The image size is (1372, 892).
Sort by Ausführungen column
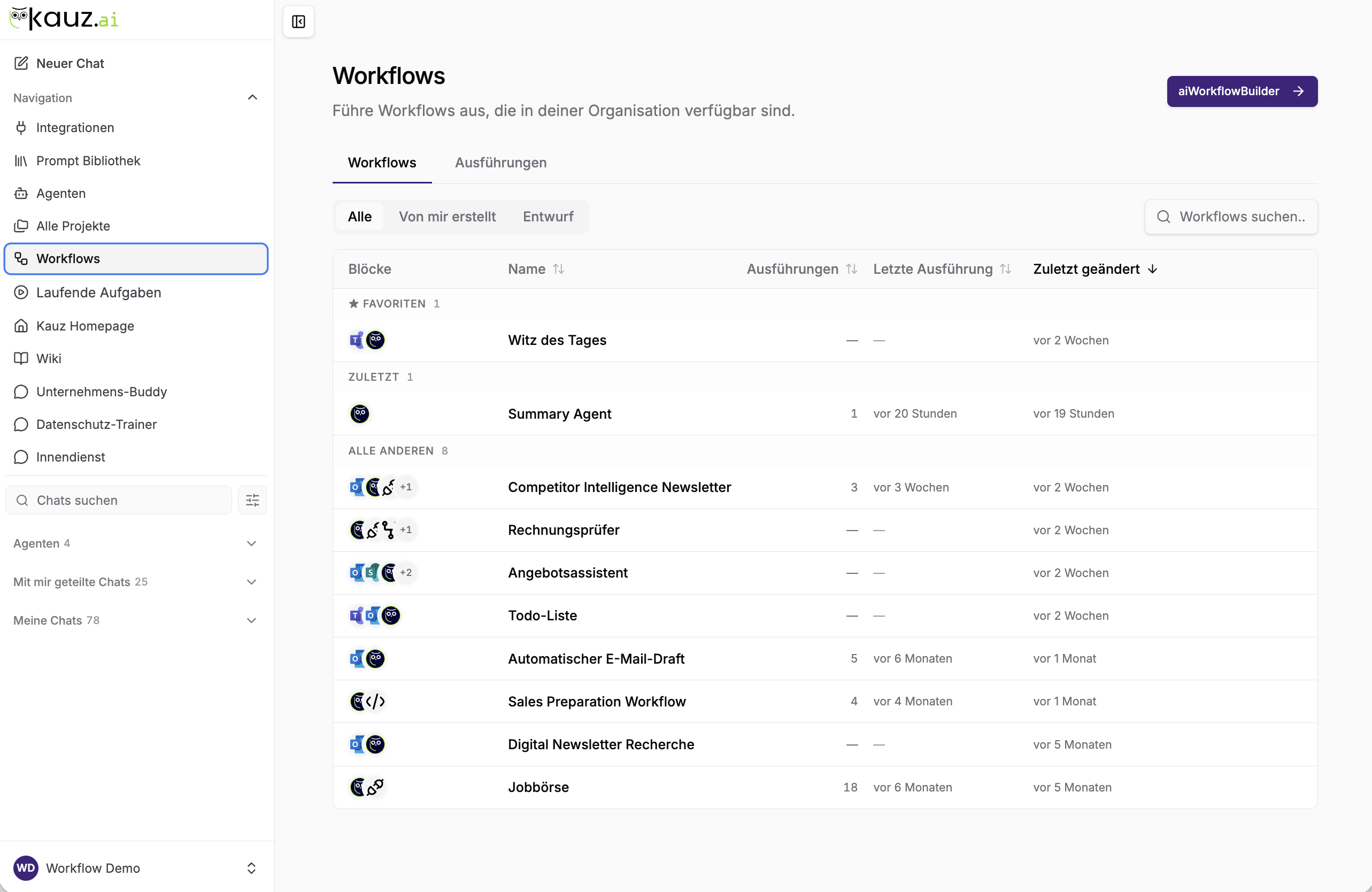tap(802, 268)
